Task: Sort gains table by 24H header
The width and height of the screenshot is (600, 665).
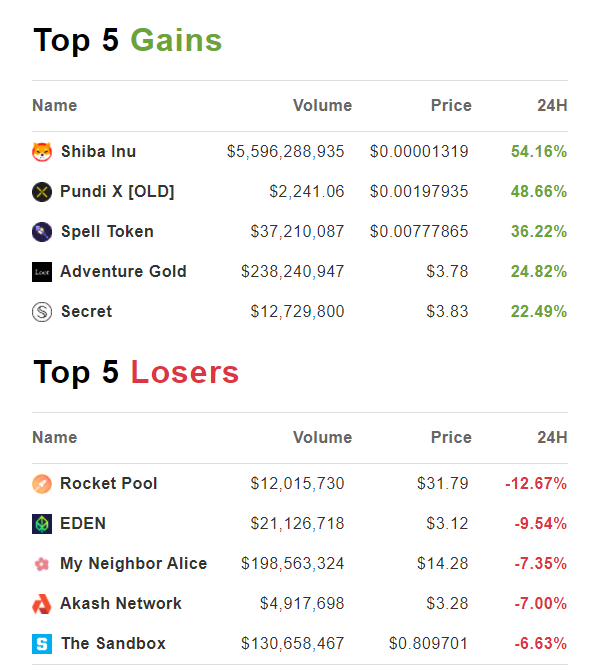Action: [551, 106]
